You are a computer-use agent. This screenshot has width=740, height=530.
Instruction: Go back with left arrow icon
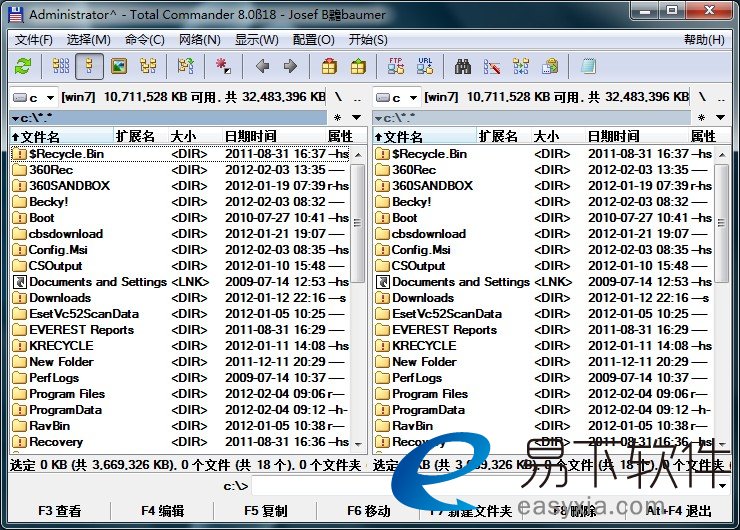coord(262,66)
